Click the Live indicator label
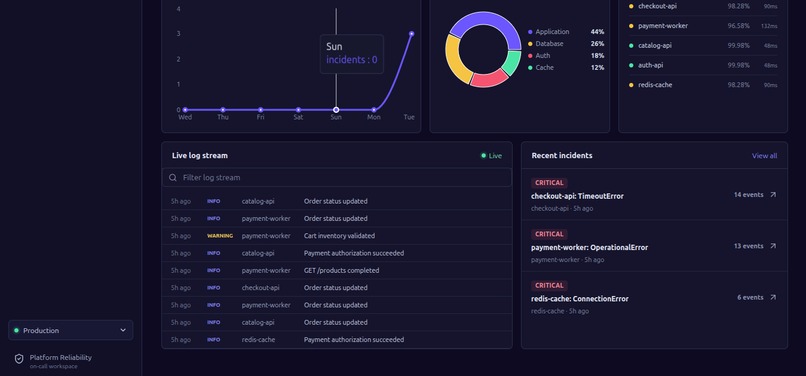 (495, 156)
